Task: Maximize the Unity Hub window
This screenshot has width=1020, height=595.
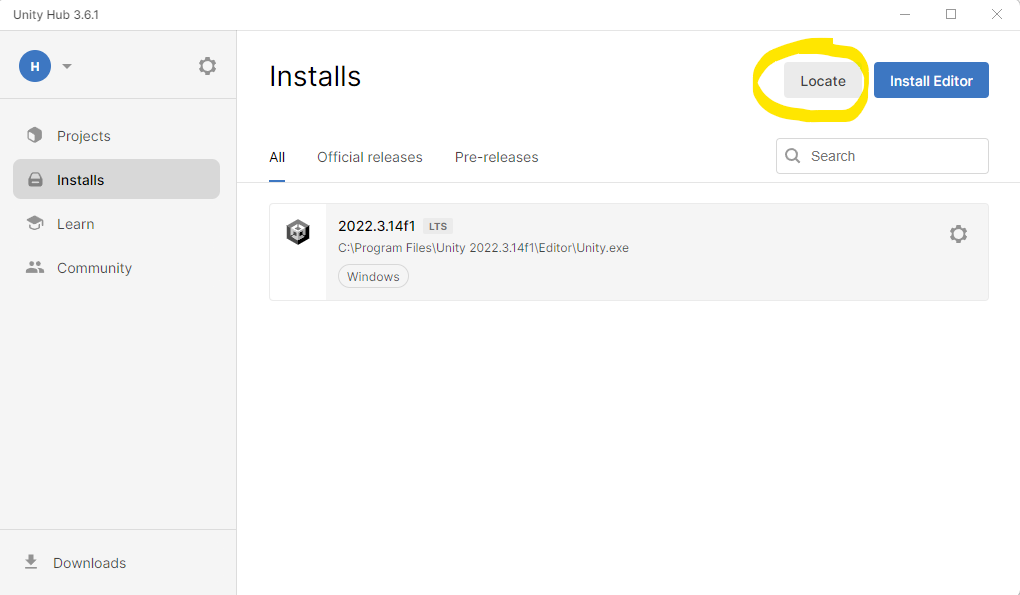Action: click(x=951, y=14)
